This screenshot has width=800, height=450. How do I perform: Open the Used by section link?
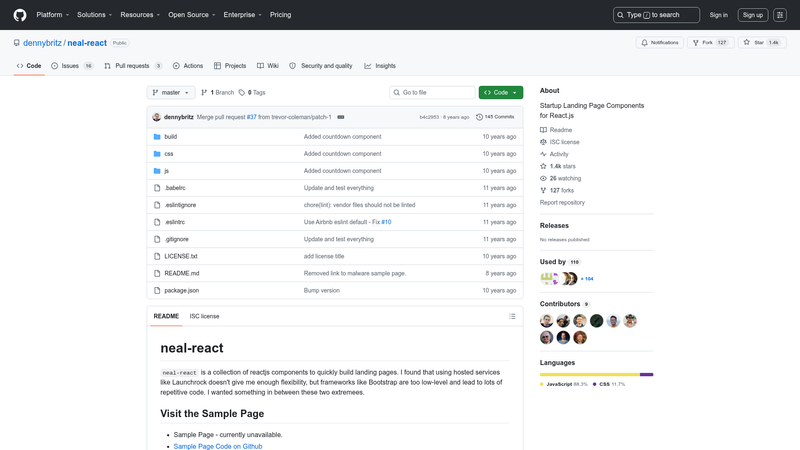coord(560,262)
